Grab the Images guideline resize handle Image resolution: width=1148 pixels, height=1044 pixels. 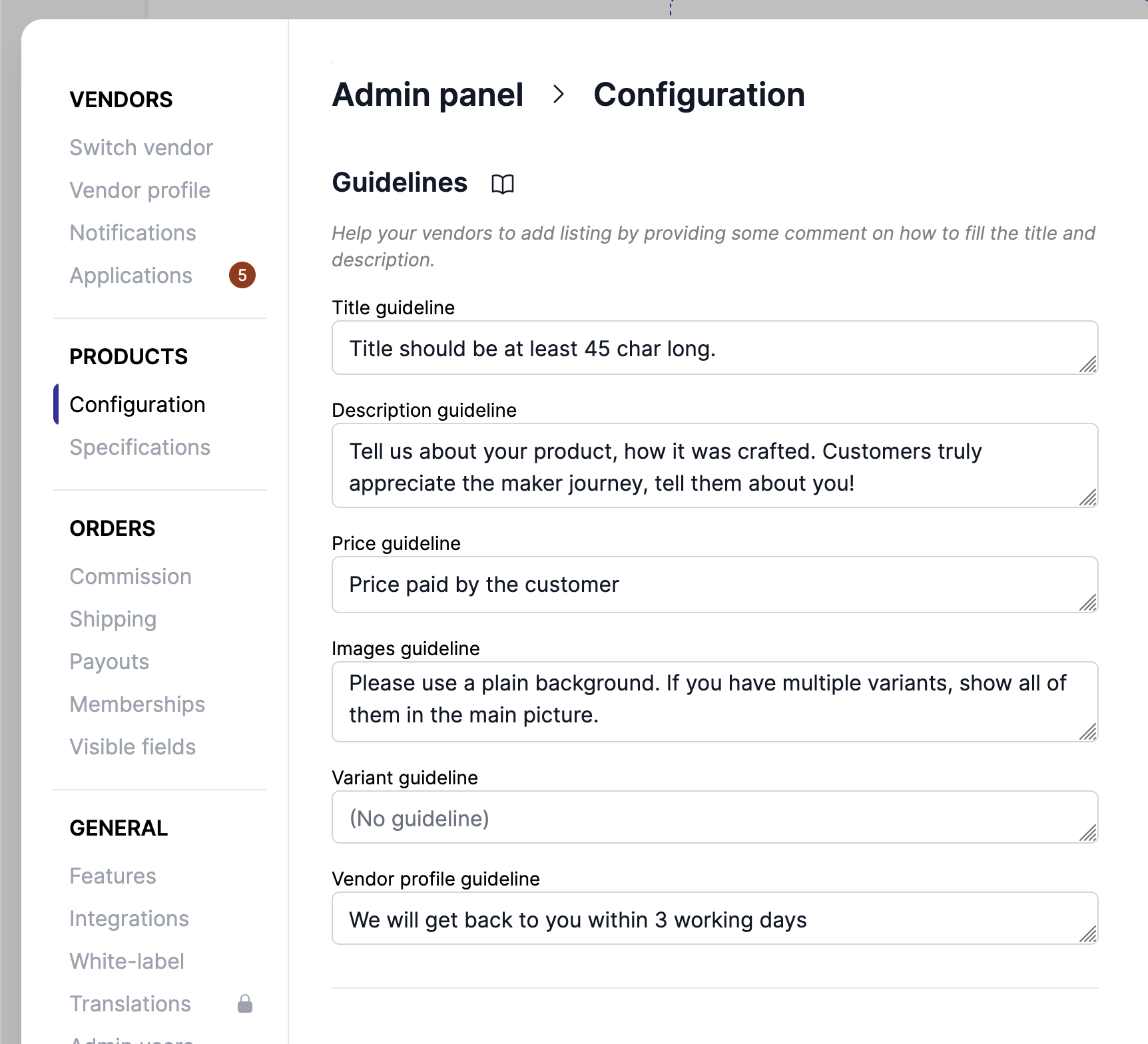click(x=1087, y=732)
